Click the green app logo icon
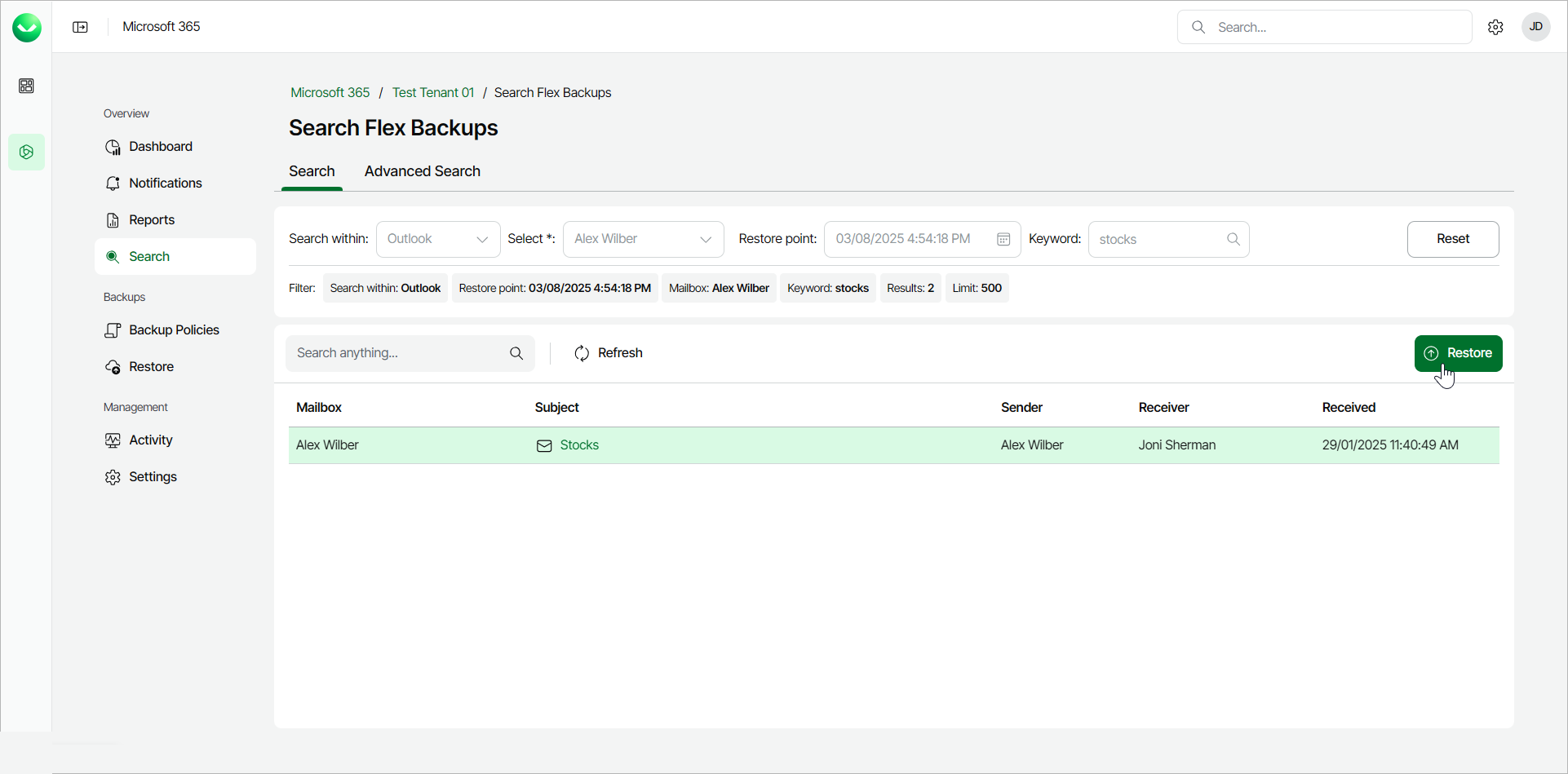This screenshot has width=1568, height=774. tap(27, 27)
